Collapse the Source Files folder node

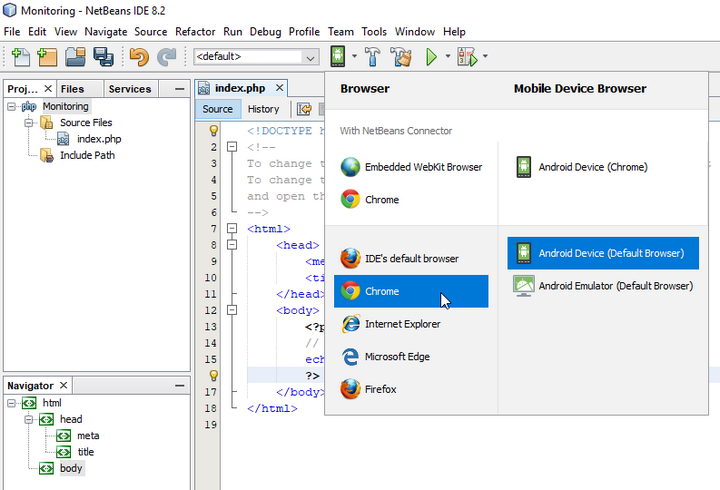coord(28,123)
